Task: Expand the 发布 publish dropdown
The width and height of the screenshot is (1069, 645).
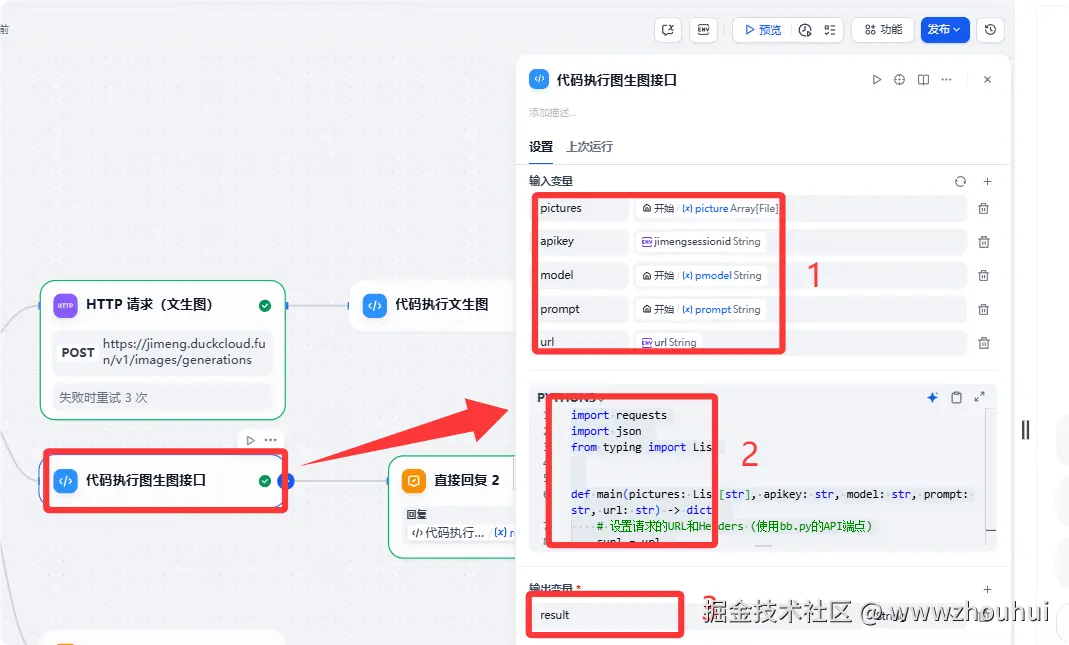Action: coord(945,29)
